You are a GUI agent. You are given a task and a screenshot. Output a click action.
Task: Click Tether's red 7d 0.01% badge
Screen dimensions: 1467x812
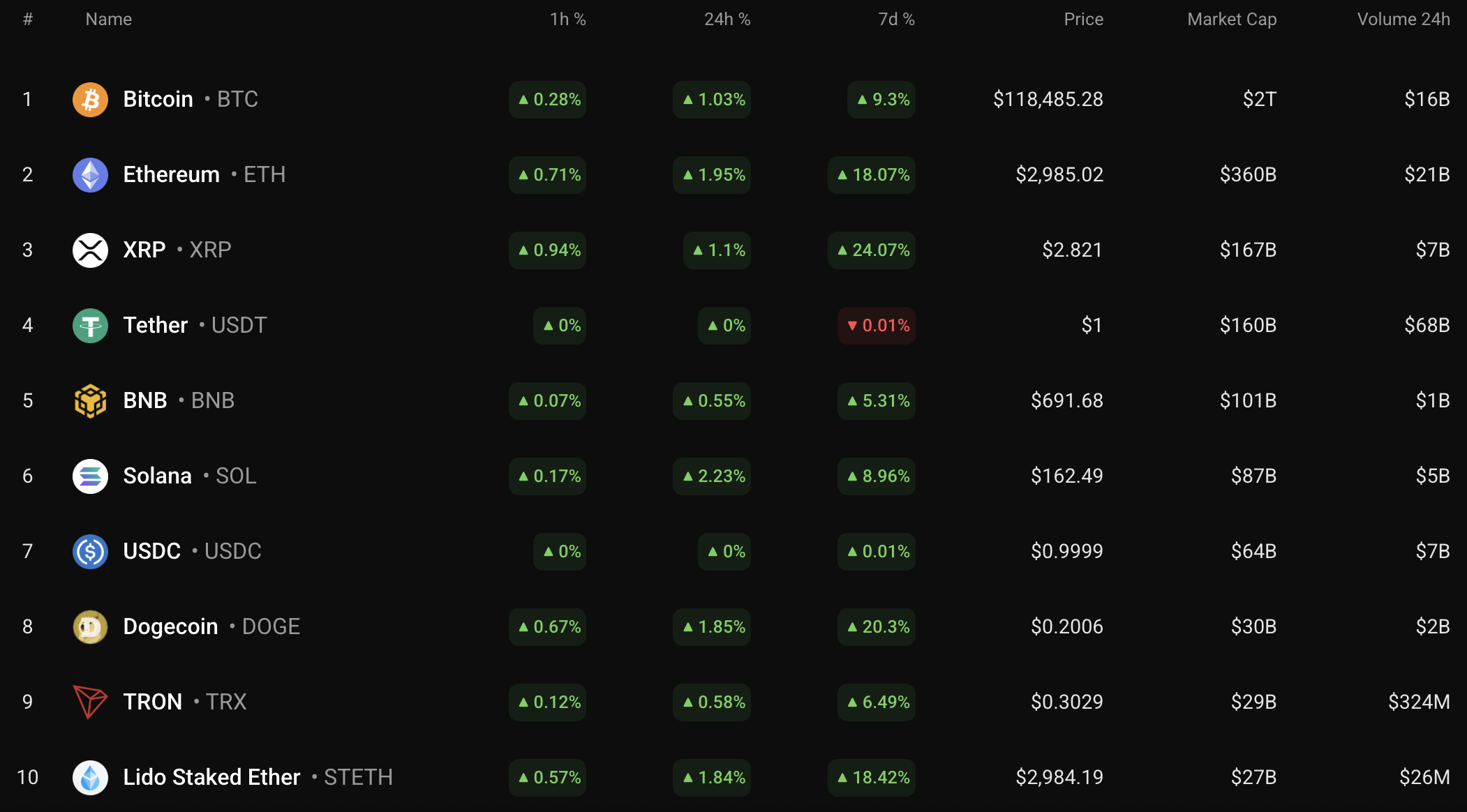[877, 326]
